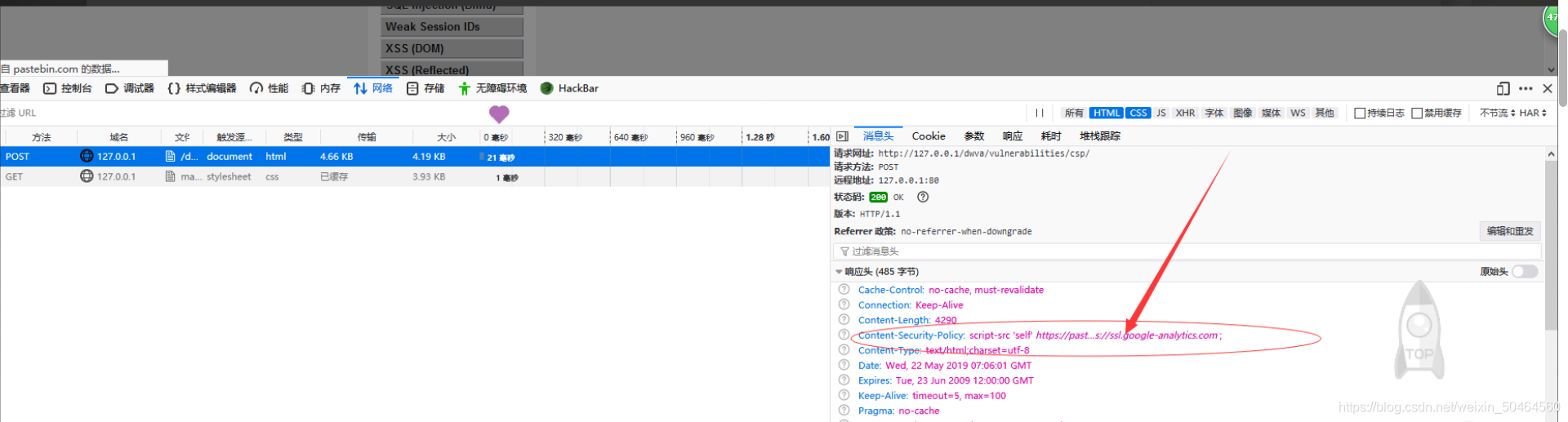
Task: Open the Accessibility (无障碍环境) panel
Action: tap(492, 88)
